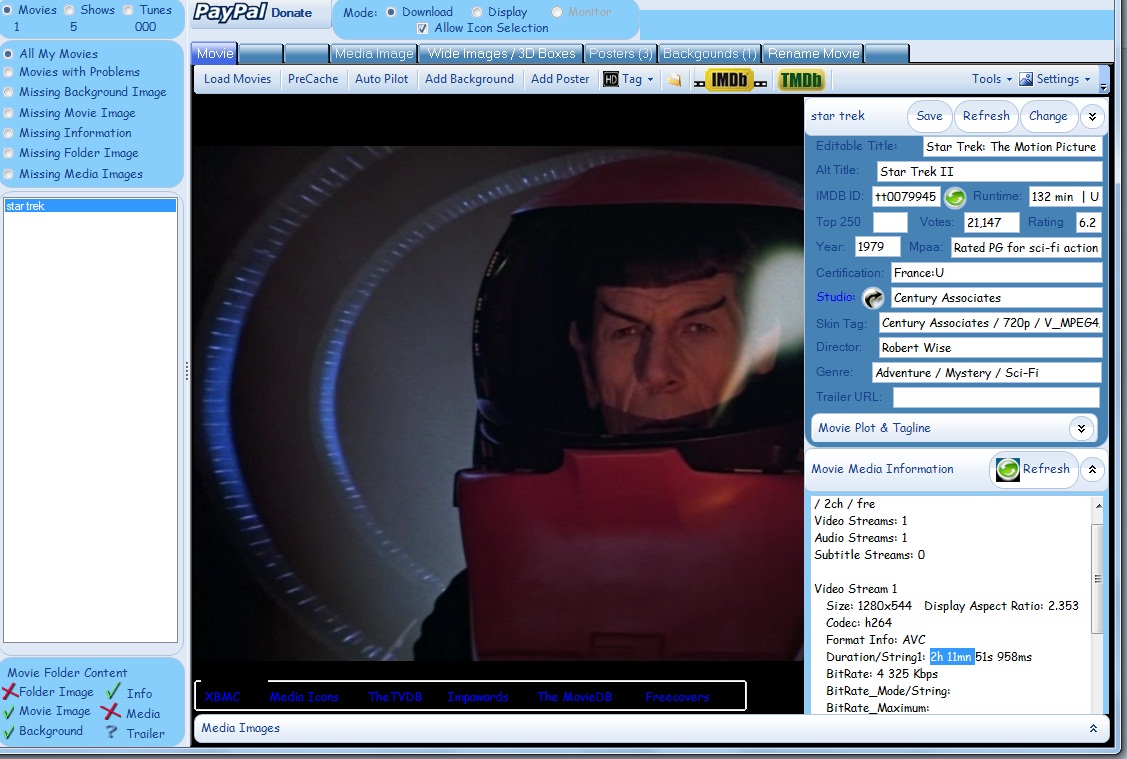This screenshot has width=1127, height=759.
Task: Click the HD Tag icon in toolbar
Action: 611,79
